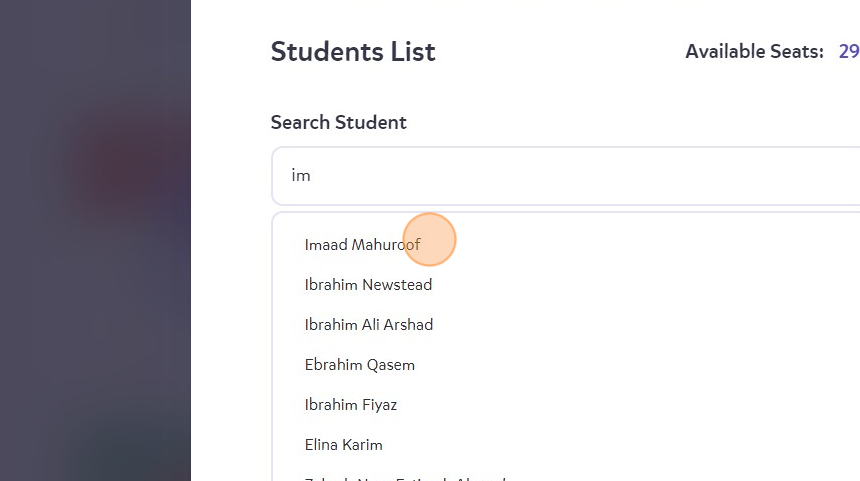Select the student with surname Arshad

(x=368, y=325)
